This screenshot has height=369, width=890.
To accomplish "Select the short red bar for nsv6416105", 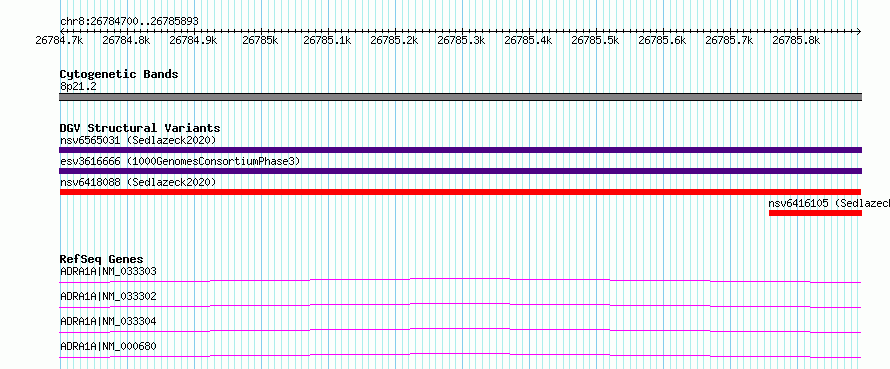I will [816, 213].
